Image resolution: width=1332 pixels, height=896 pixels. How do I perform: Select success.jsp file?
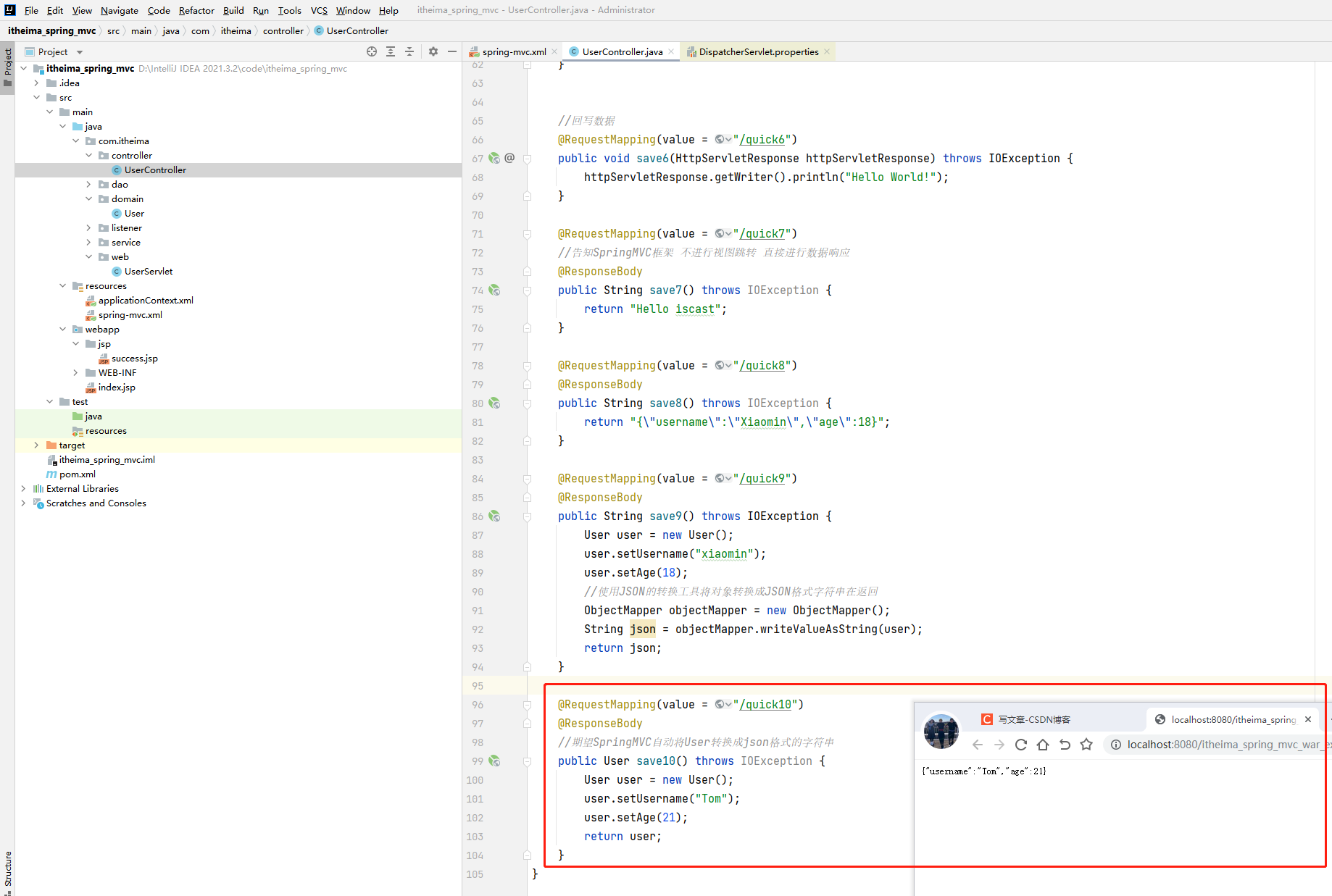coord(134,358)
